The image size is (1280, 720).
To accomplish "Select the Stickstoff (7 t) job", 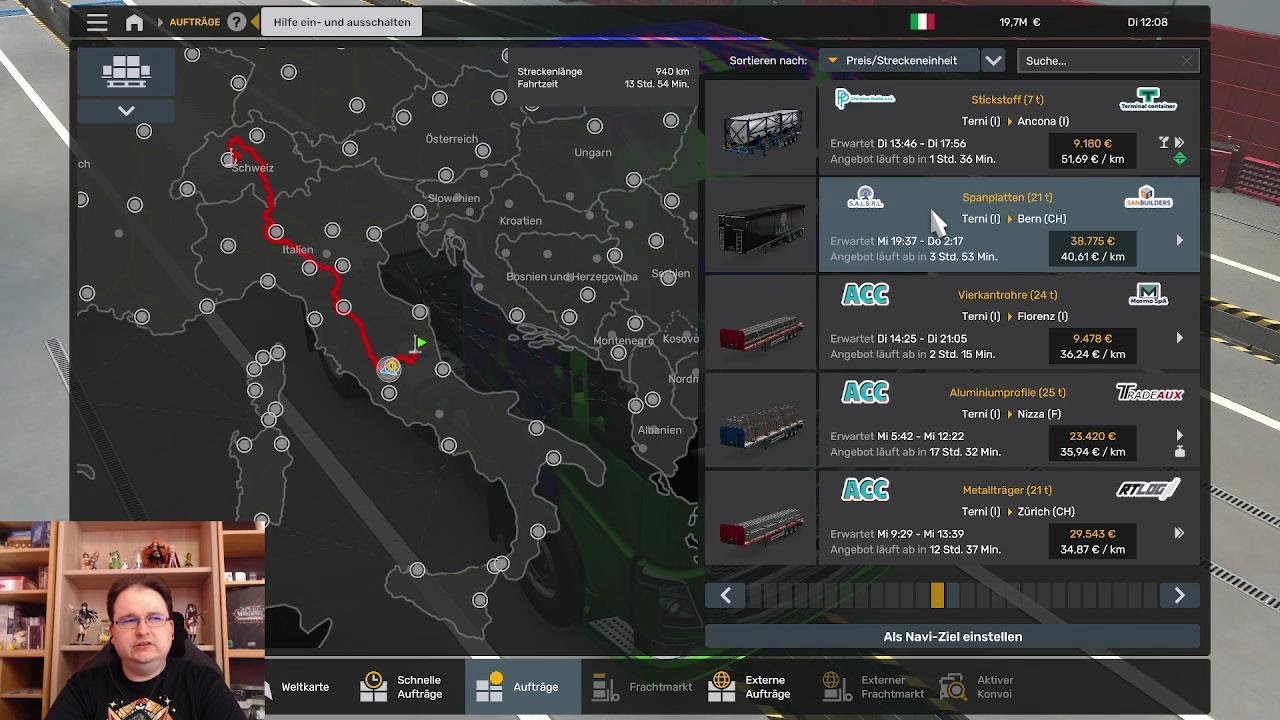I will coord(1009,127).
